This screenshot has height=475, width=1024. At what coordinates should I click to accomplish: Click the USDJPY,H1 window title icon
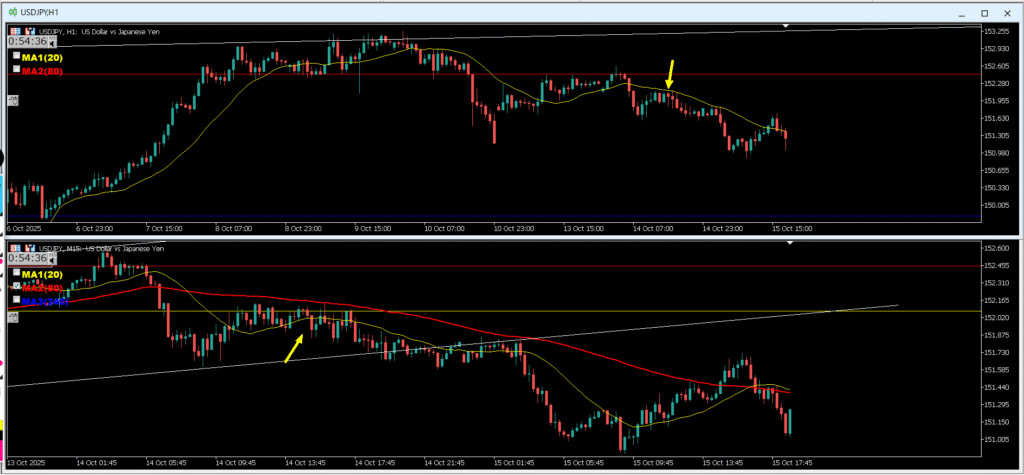tap(13, 12)
